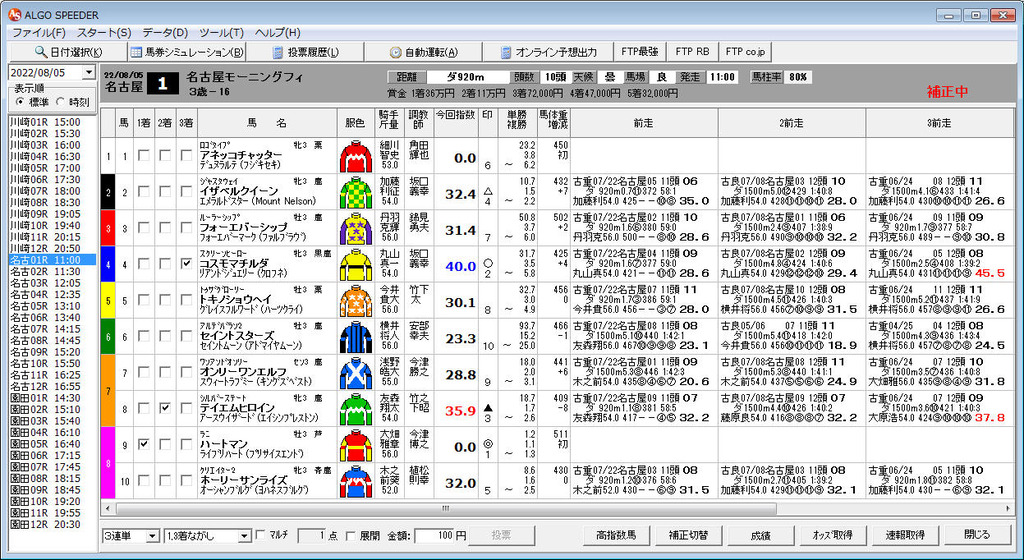The width and height of the screenshot is (1024, 560).
Task: Click the 馬名 column header
Action: coord(267,123)
